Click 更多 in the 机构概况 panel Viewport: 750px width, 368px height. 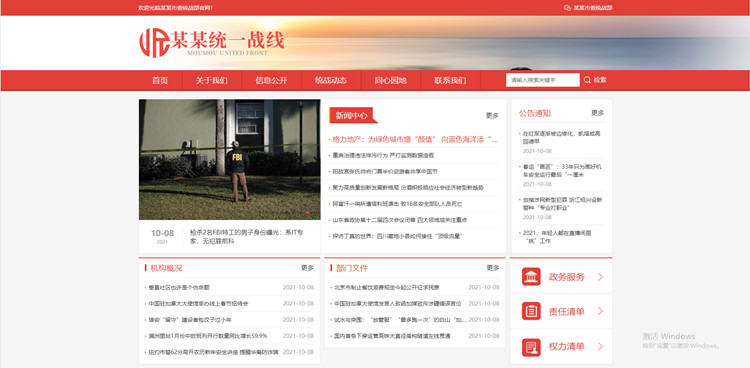coord(307,268)
